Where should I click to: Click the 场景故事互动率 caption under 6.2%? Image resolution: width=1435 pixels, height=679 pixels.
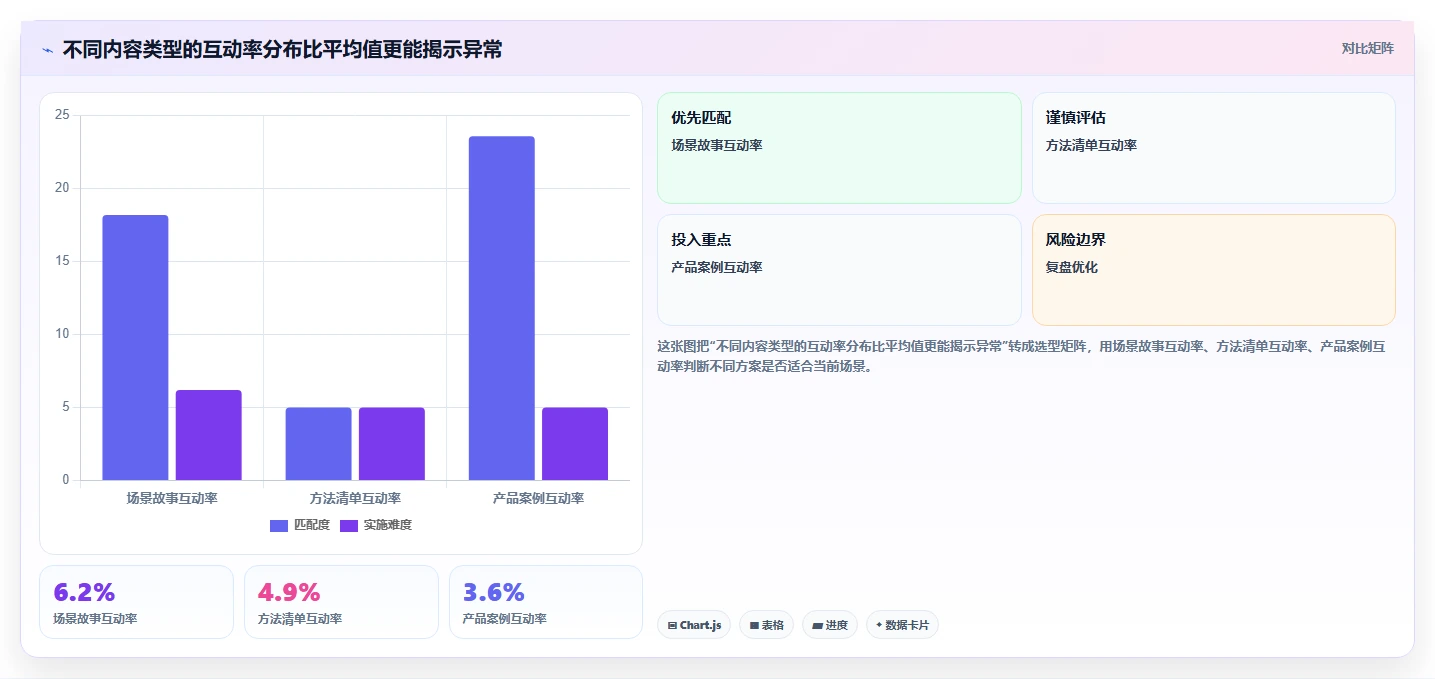coord(95,619)
